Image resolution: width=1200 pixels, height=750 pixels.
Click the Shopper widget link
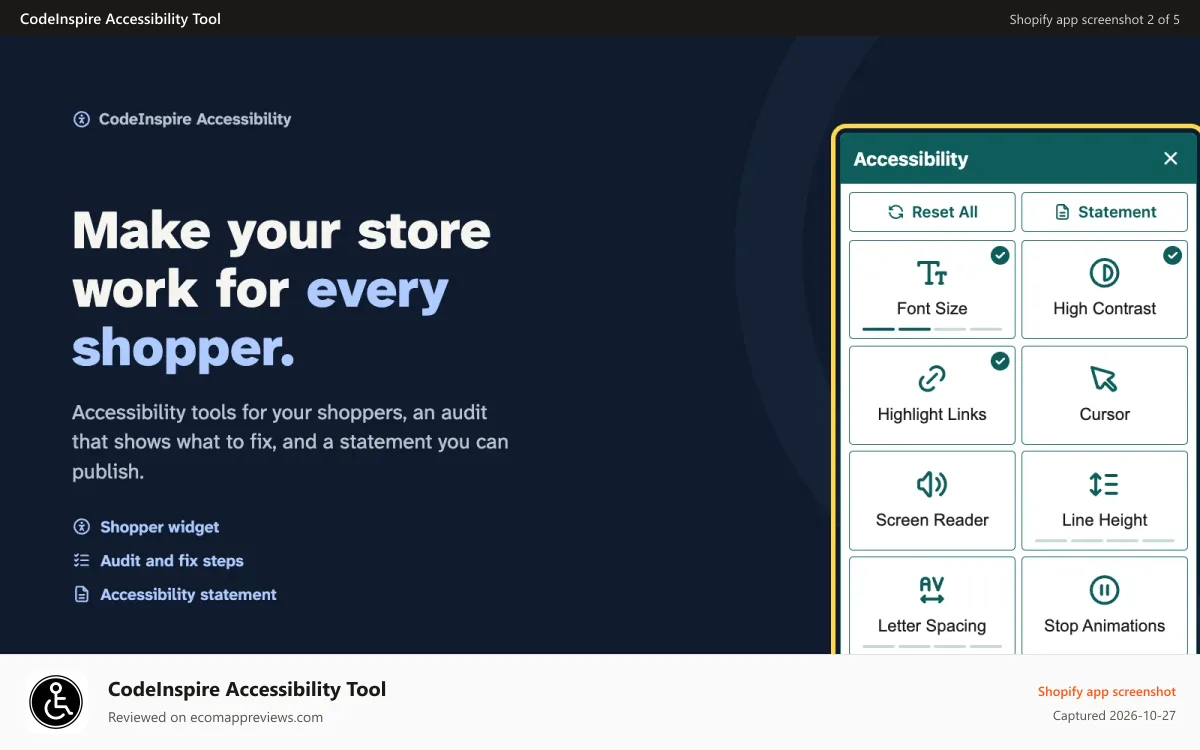[x=160, y=527]
